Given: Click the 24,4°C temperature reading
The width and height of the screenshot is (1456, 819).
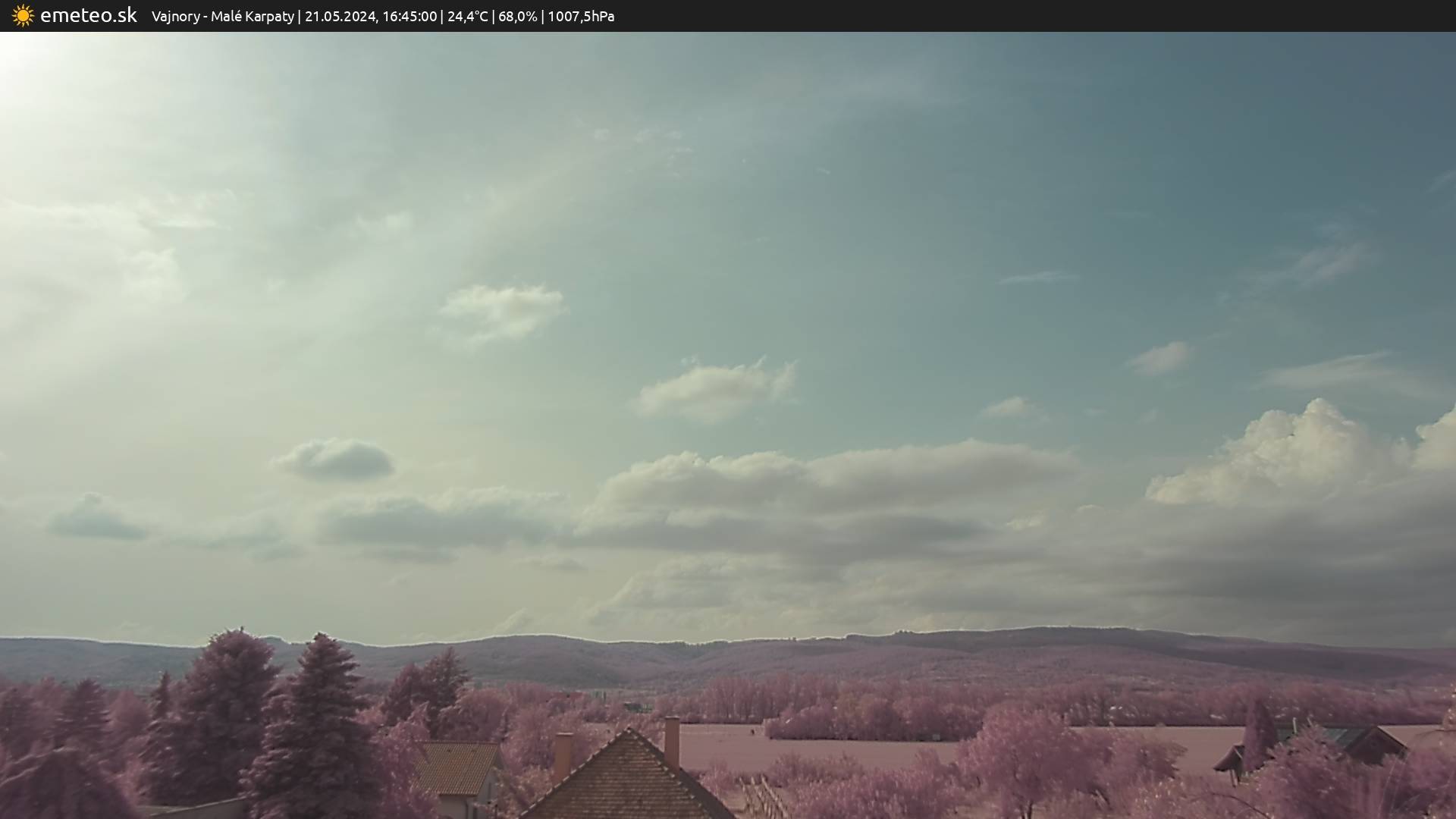Looking at the screenshot, I should 467,17.
